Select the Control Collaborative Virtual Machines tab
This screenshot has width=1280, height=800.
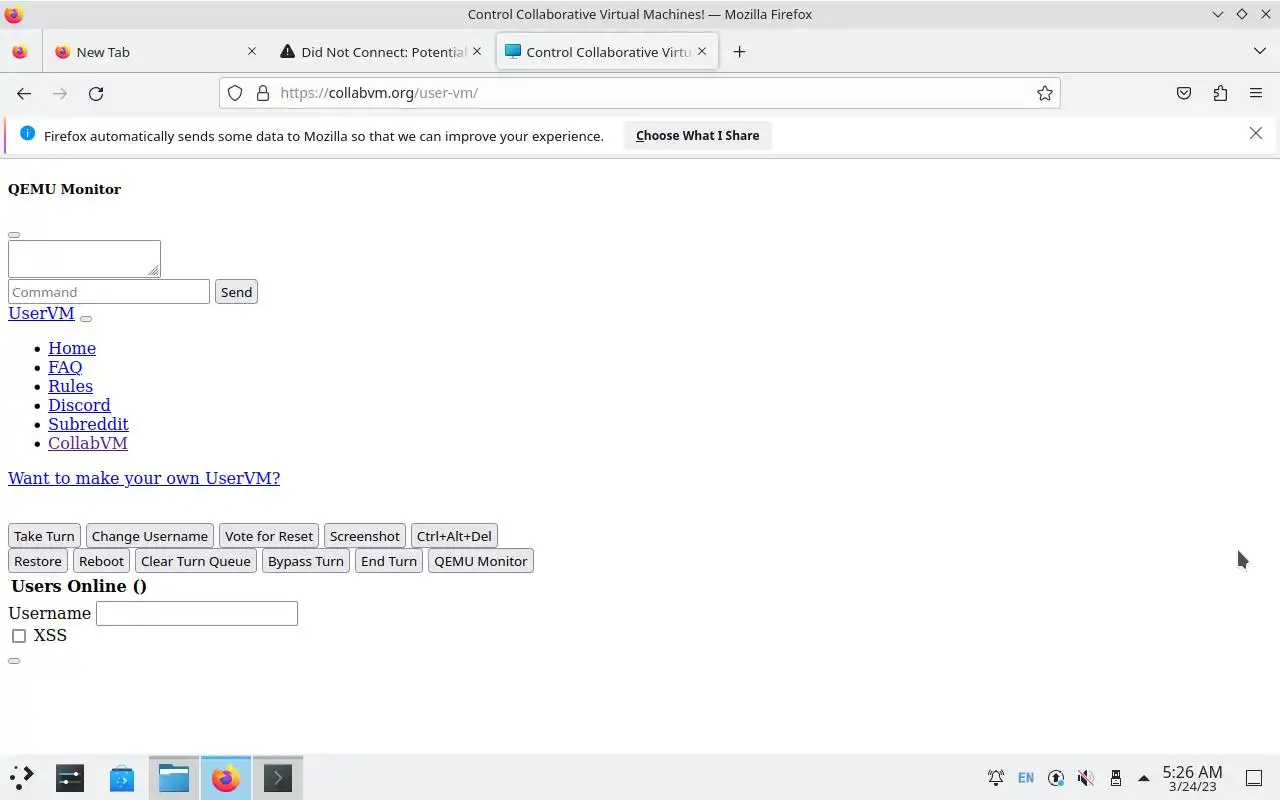(608, 52)
